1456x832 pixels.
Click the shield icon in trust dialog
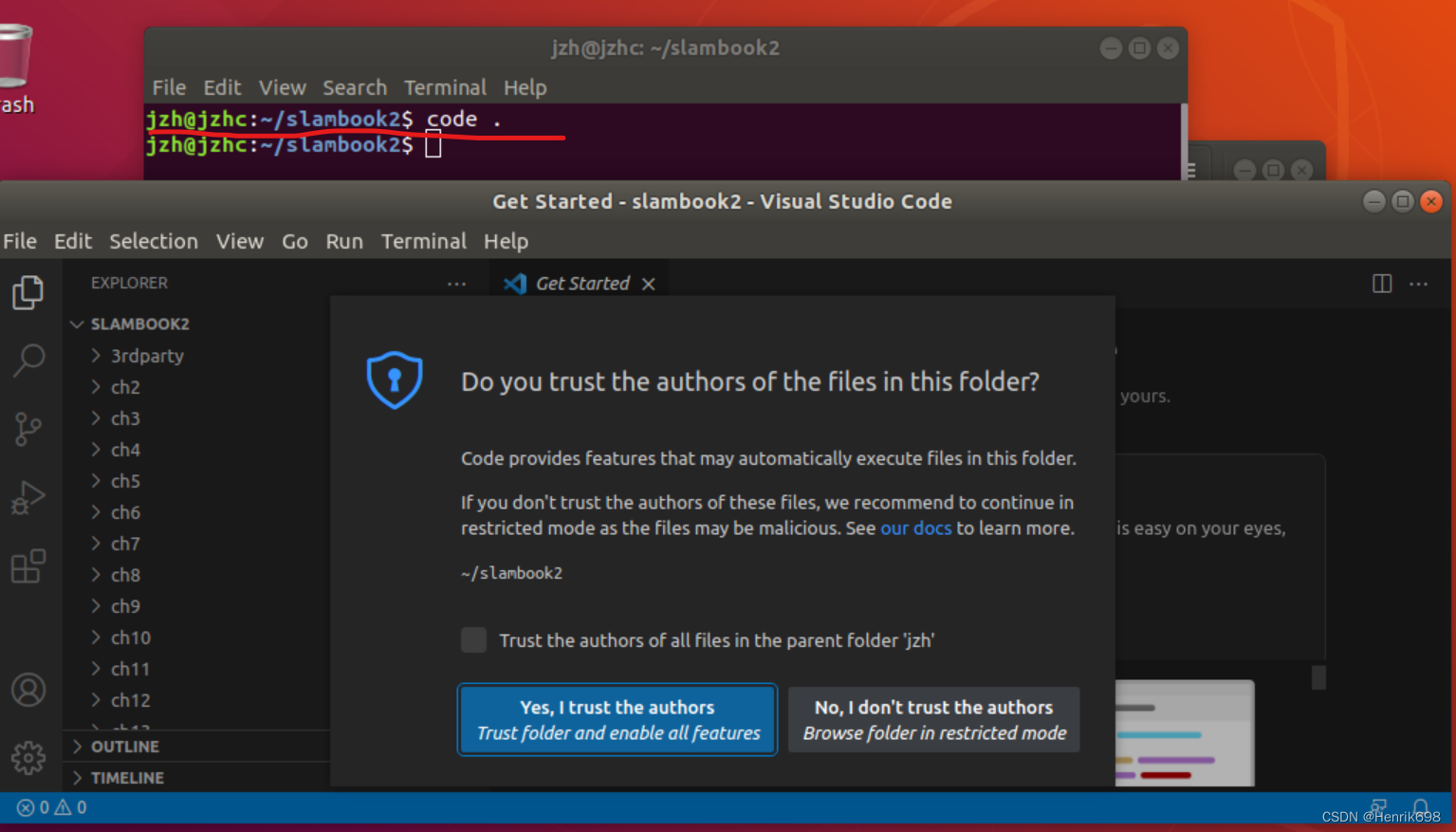click(x=395, y=379)
